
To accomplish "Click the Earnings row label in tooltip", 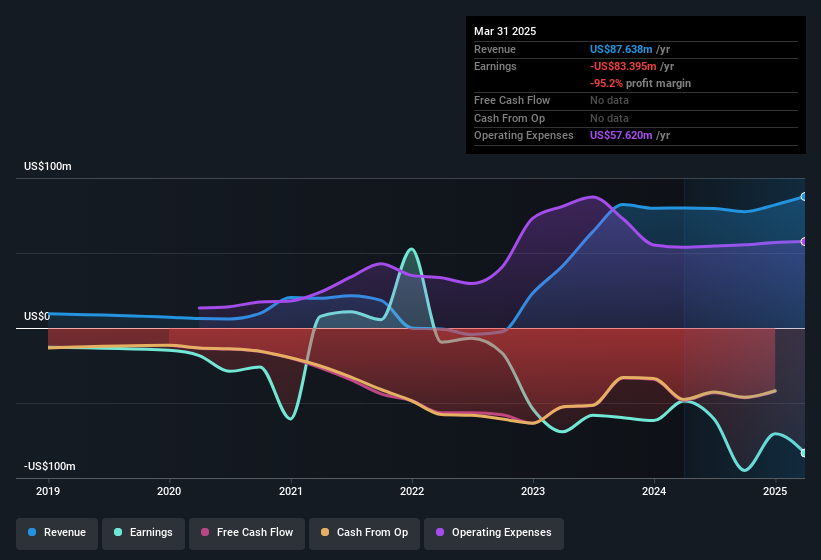I will pos(495,66).
